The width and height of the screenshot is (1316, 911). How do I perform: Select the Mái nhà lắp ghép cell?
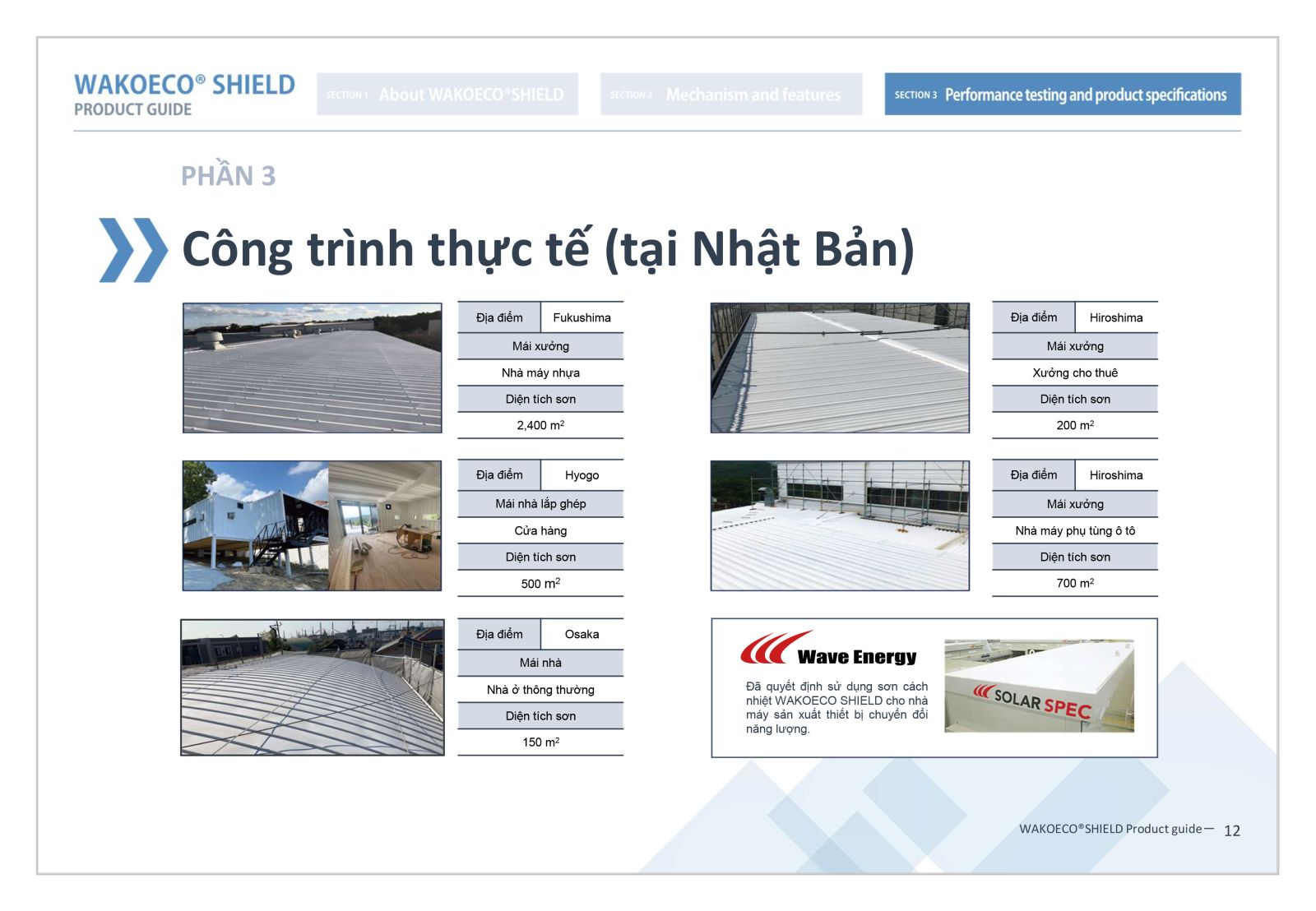pos(540,504)
